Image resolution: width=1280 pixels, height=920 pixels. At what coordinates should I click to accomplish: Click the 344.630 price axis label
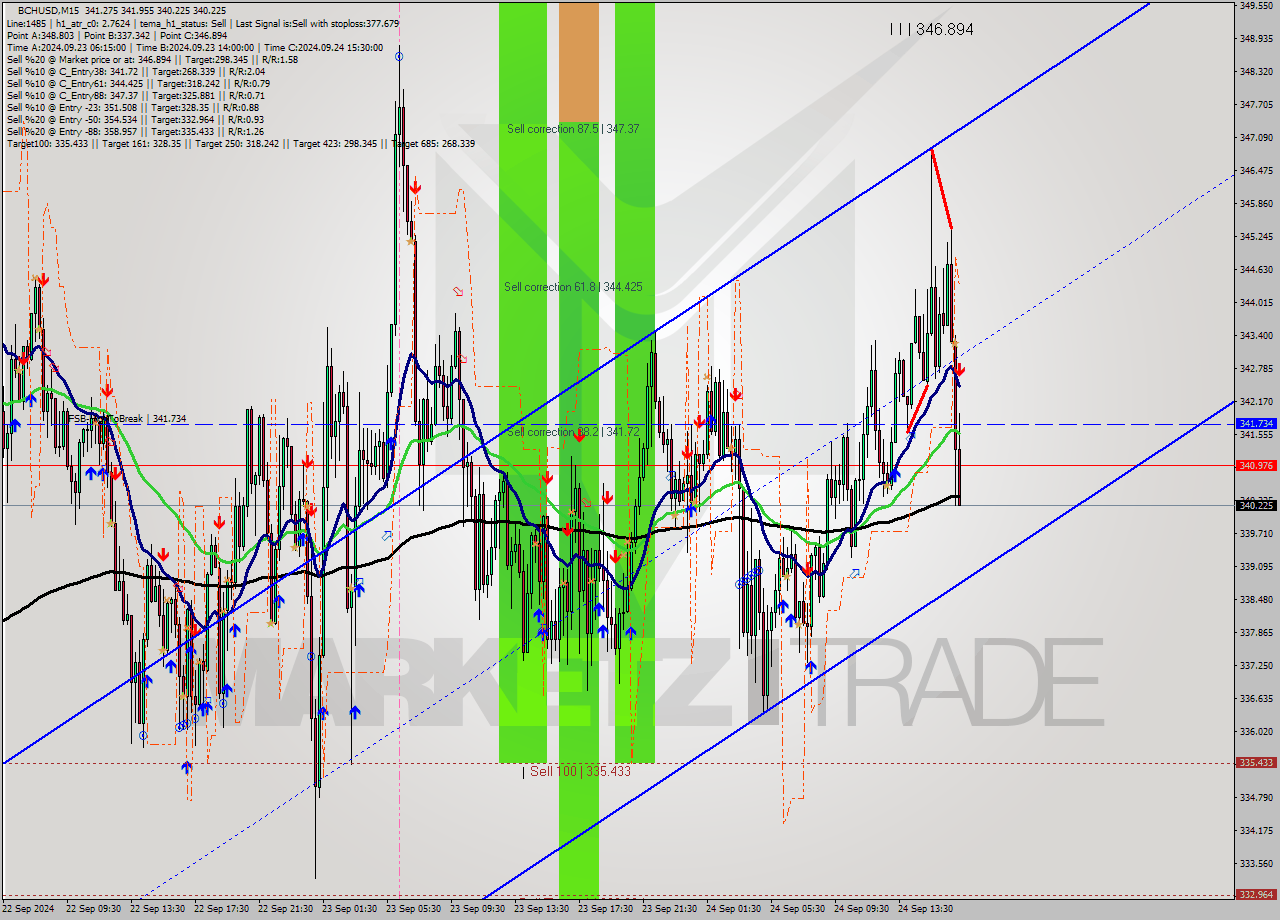tap(1256, 269)
